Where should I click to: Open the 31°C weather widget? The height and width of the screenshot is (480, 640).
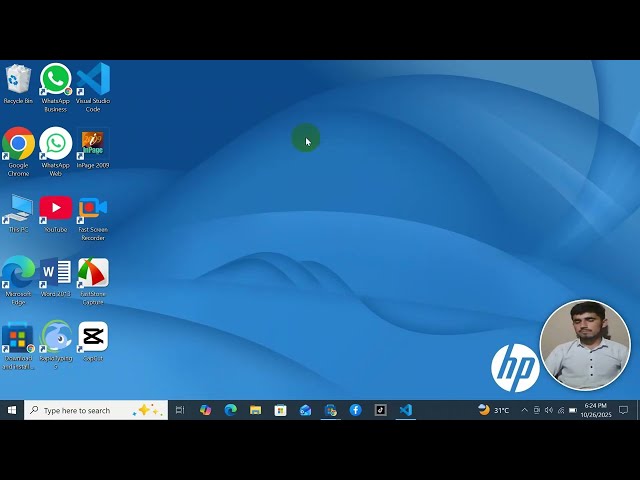[493, 410]
